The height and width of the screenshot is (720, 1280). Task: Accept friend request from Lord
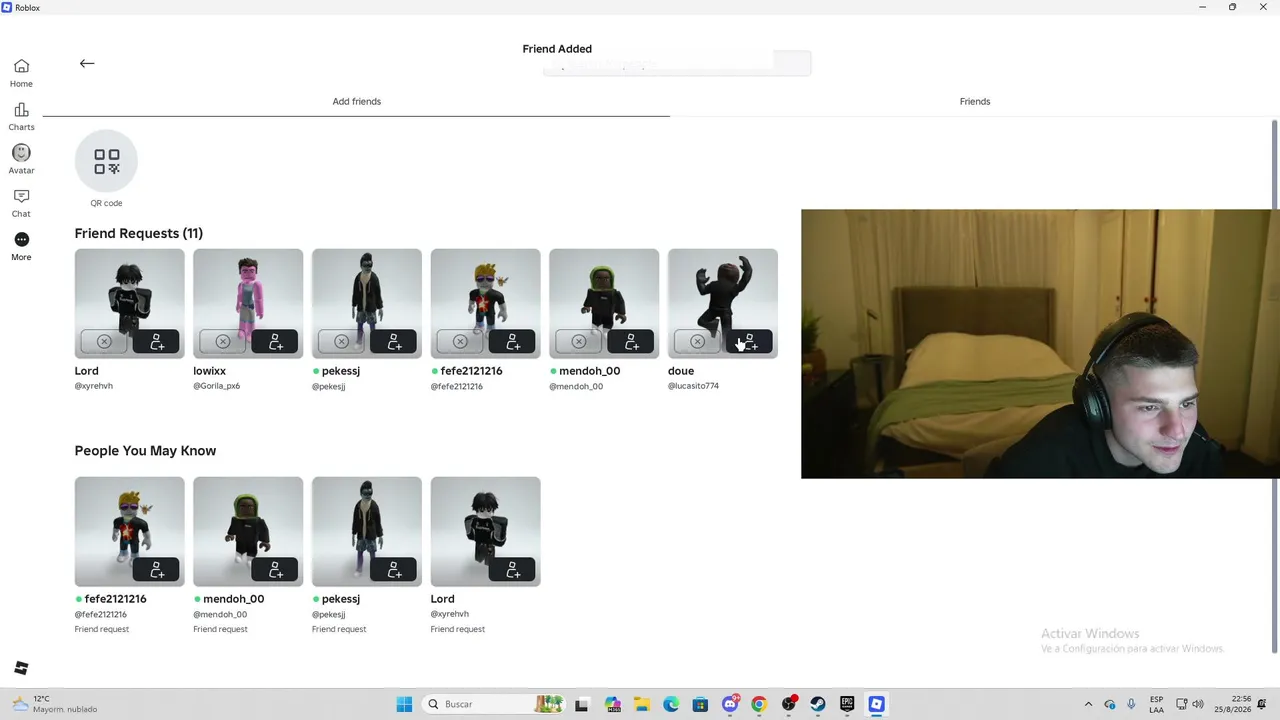coord(157,342)
